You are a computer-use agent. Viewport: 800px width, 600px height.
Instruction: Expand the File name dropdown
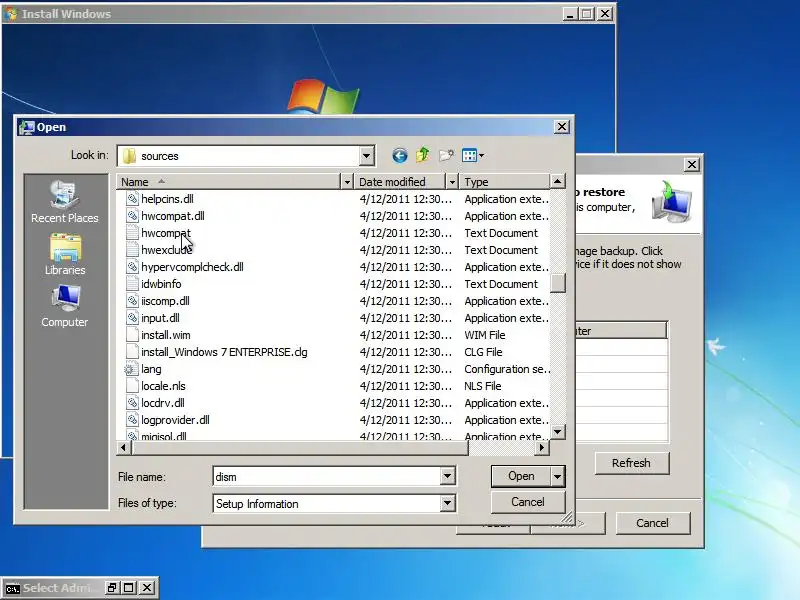tap(447, 477)
